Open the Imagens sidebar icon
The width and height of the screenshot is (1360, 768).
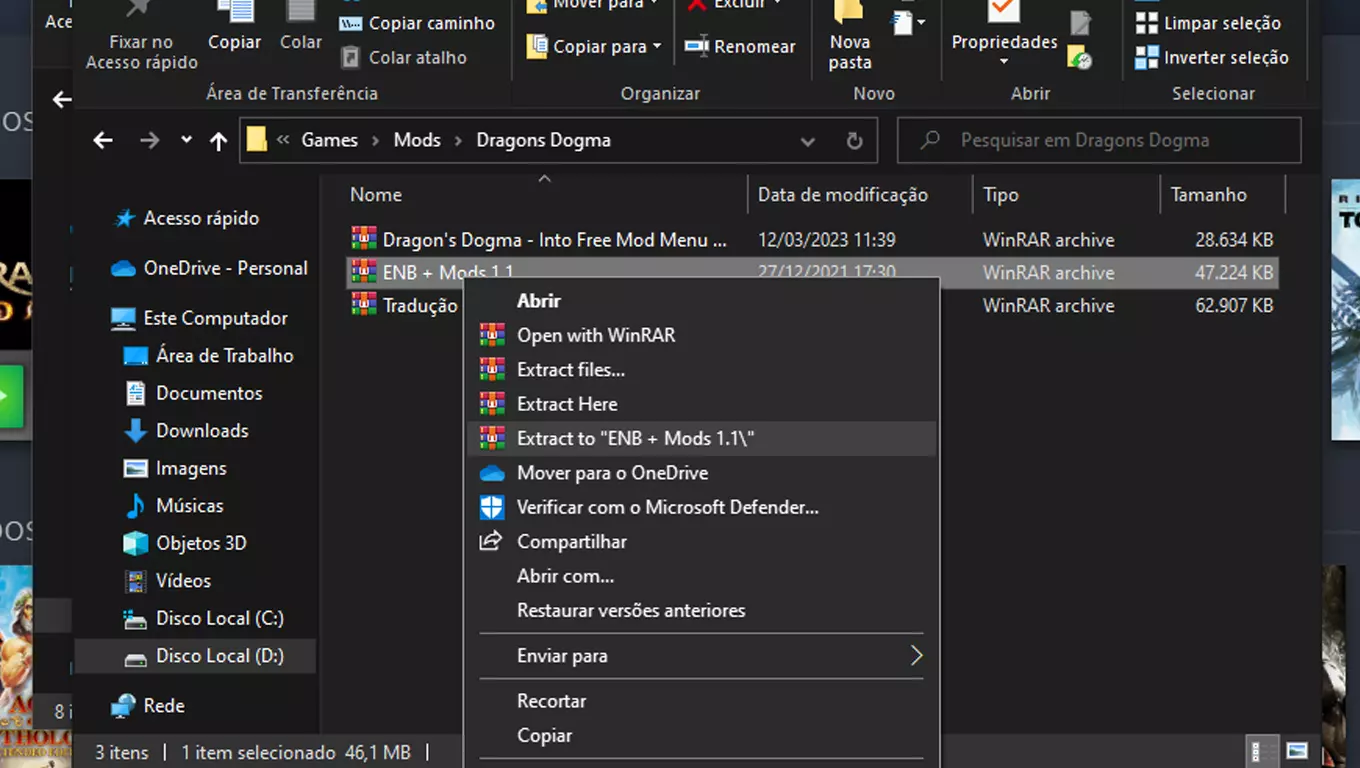click(135, 468)
